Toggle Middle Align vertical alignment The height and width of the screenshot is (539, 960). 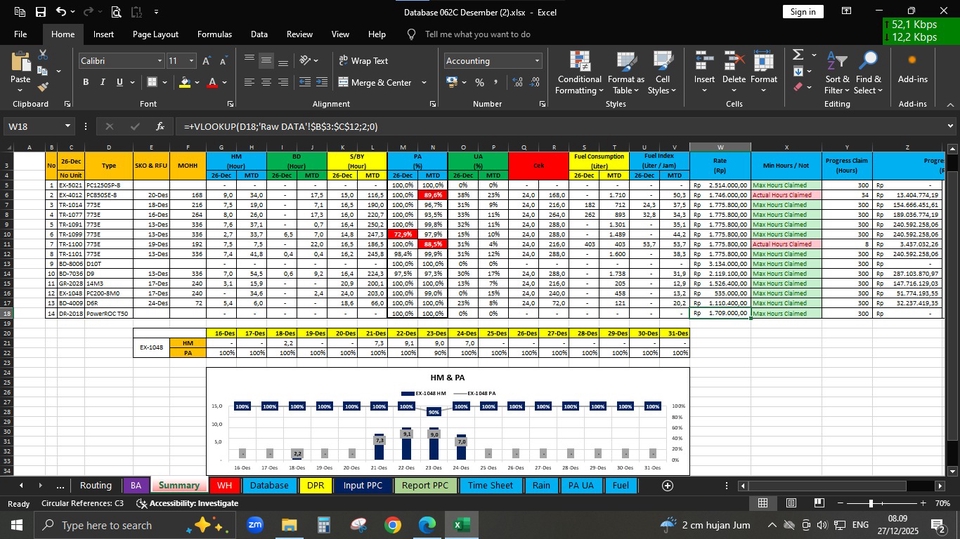click(266, 61)
